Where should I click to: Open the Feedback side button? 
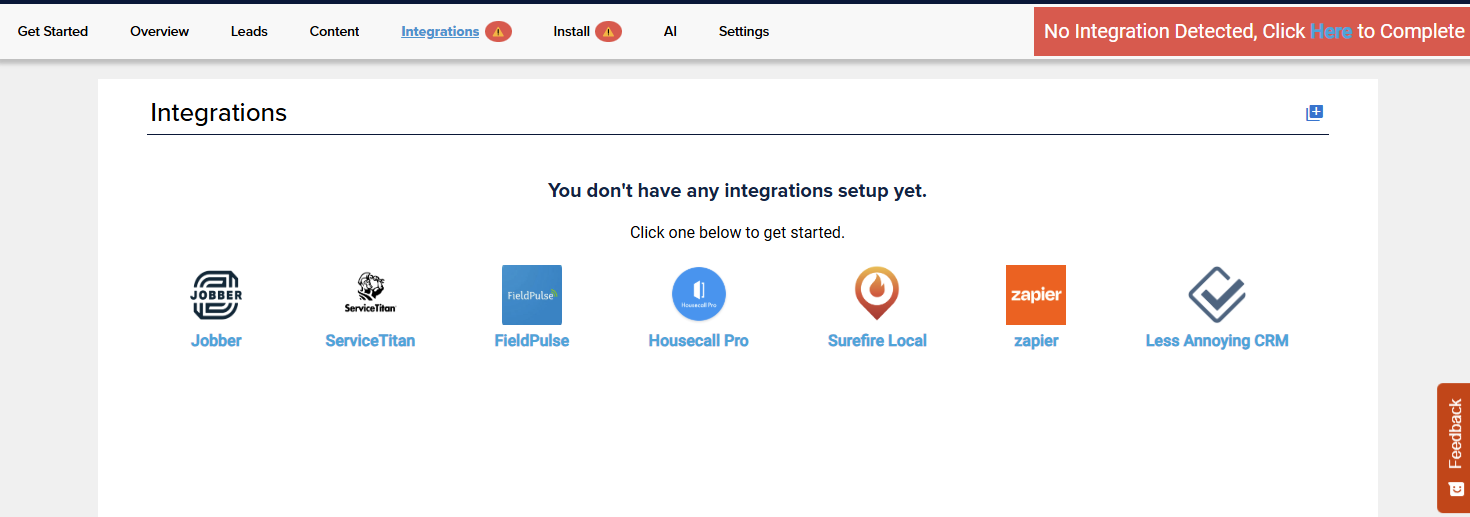point(1454,448)
